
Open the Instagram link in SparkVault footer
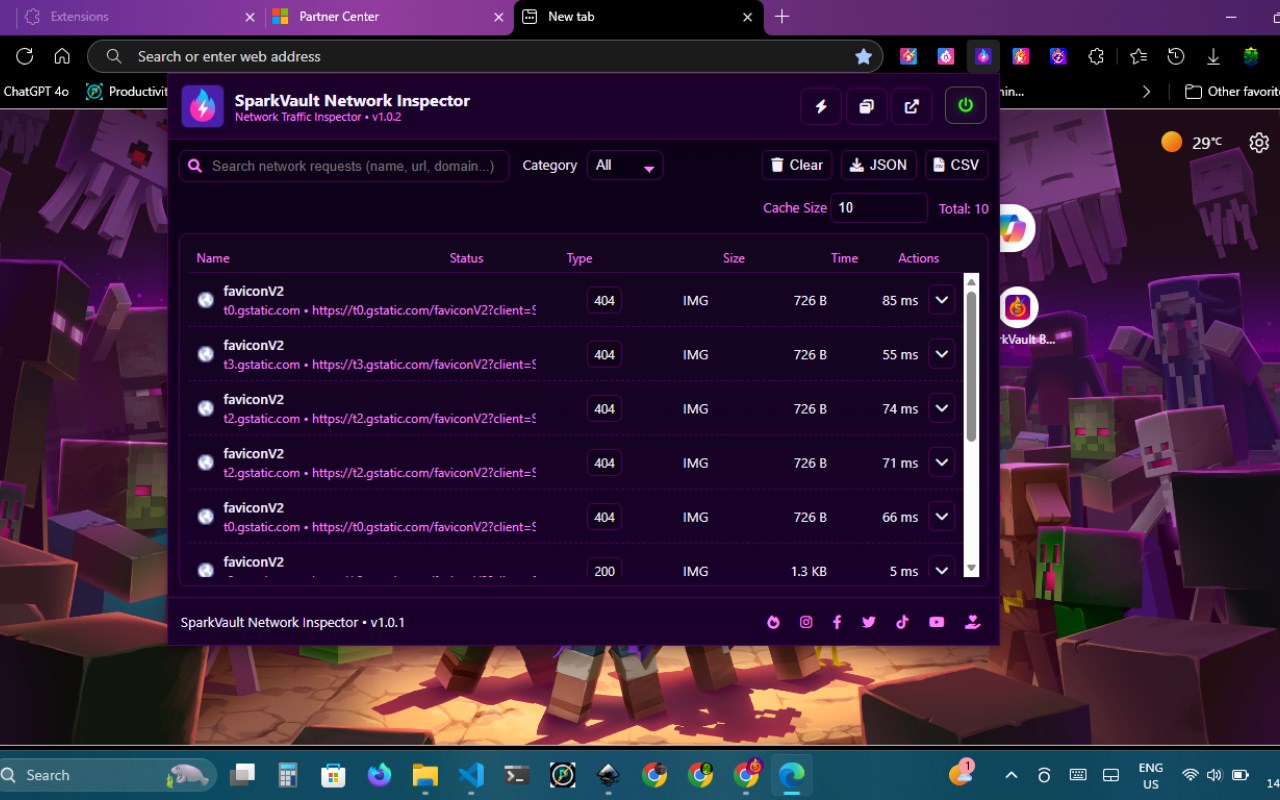[x=806, y=622]
